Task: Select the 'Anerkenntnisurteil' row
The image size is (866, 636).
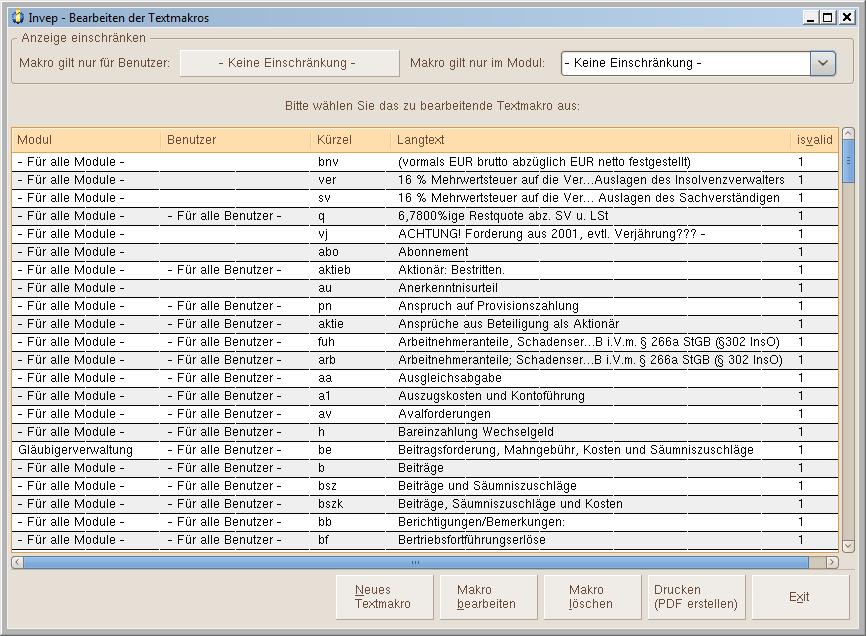Action: pyautogui.click(x=425, y=288)
